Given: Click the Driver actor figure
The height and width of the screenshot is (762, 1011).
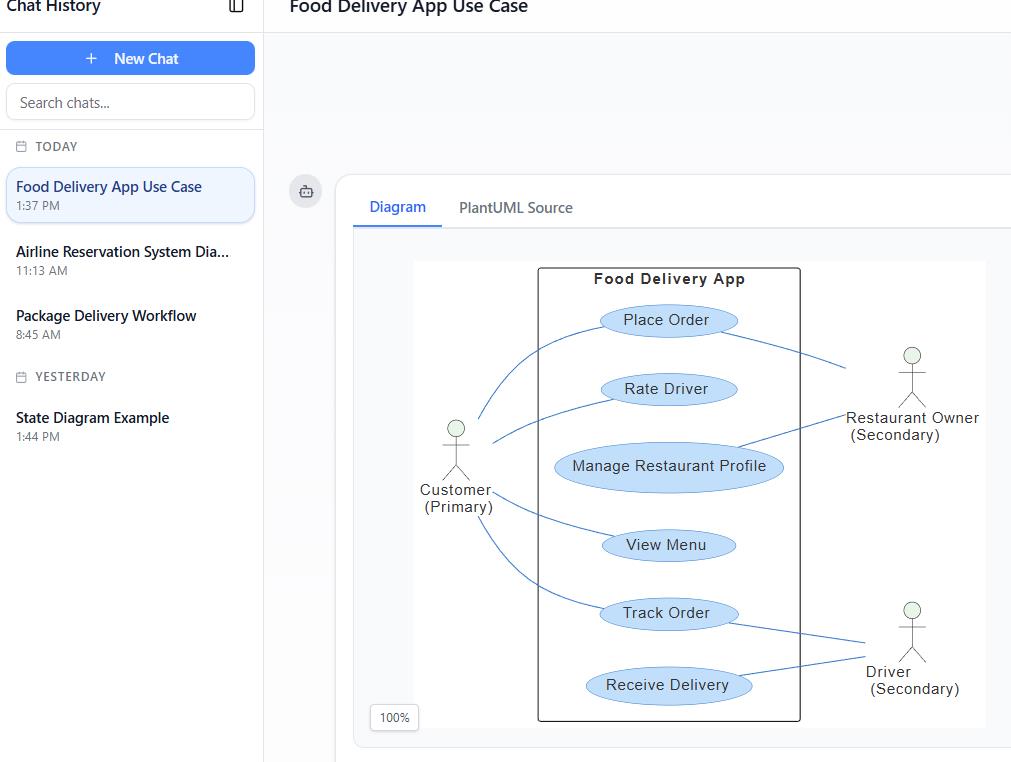Looking at the screenshot, I should tap(911, 631).
